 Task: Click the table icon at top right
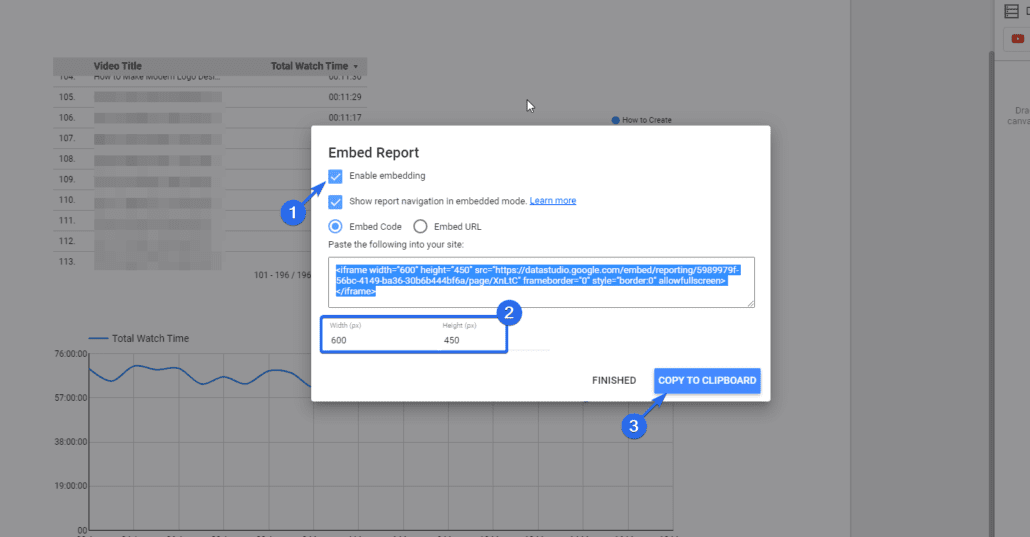(1012, 11)
